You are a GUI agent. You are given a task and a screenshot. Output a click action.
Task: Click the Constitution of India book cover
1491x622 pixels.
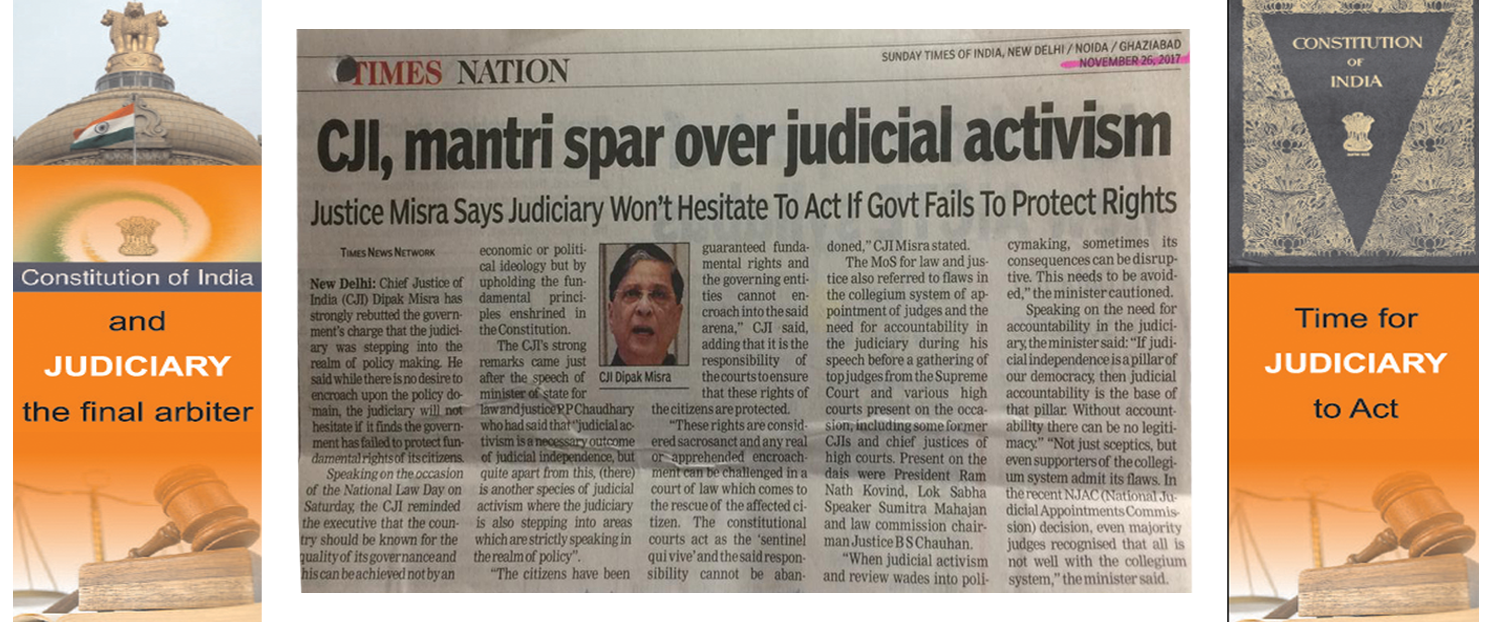(1353, 136)
